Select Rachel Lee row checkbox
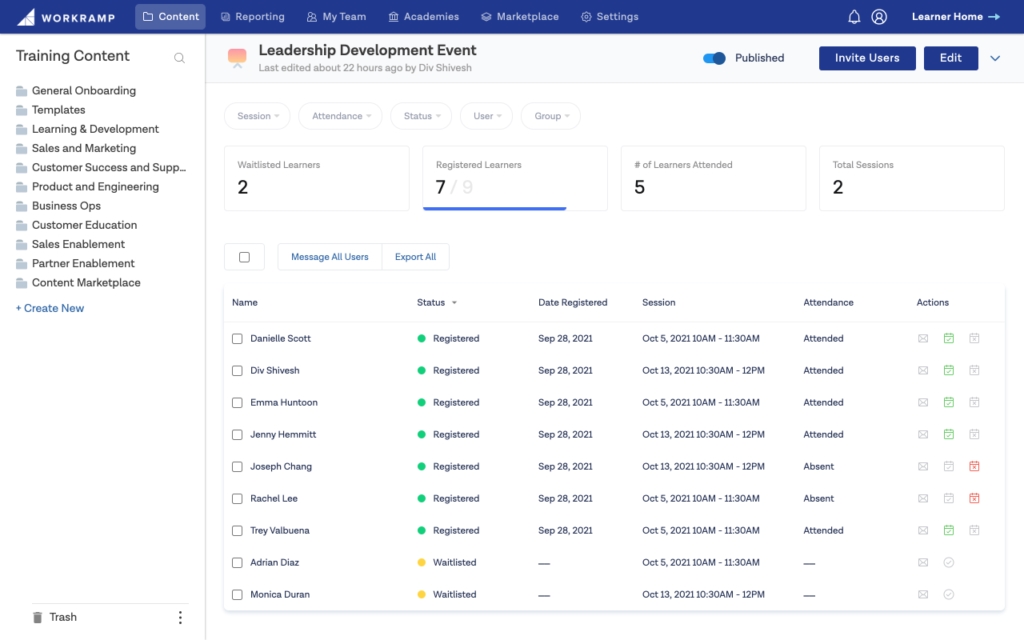The width and height of the screenshot is (1024, 640). (237, 499)
